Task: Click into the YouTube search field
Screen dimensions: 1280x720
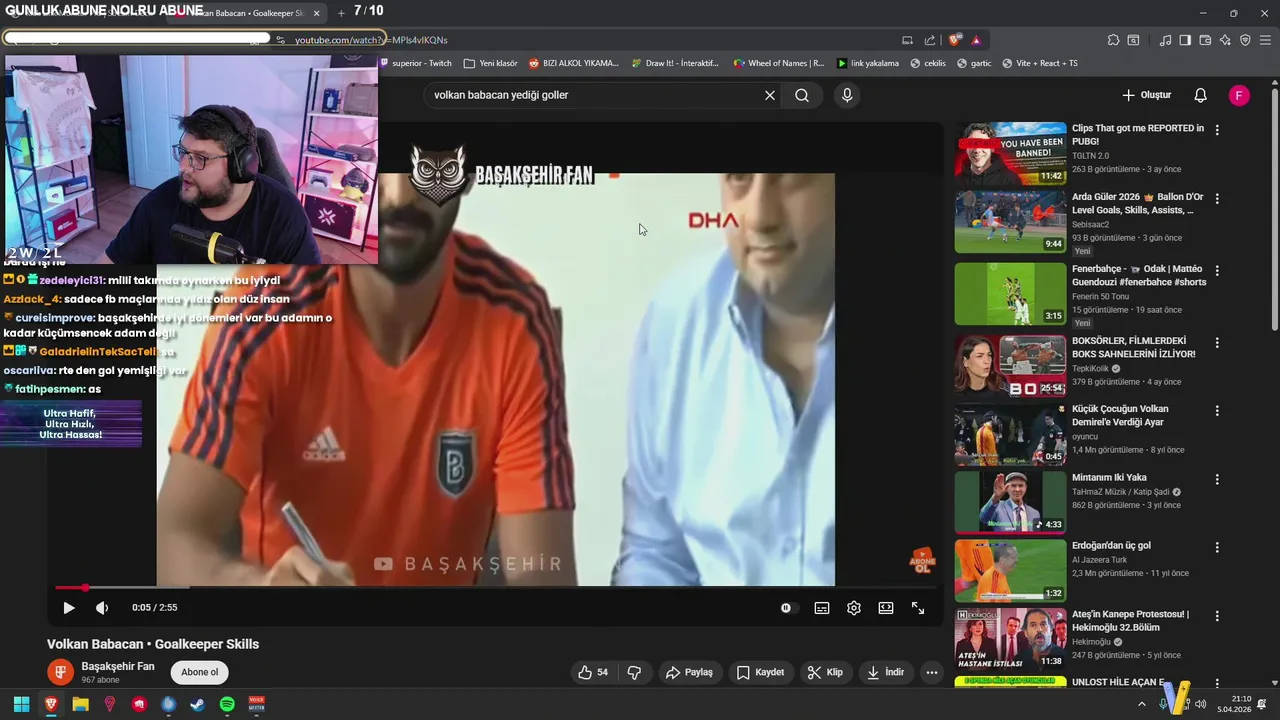Action: 595,95
